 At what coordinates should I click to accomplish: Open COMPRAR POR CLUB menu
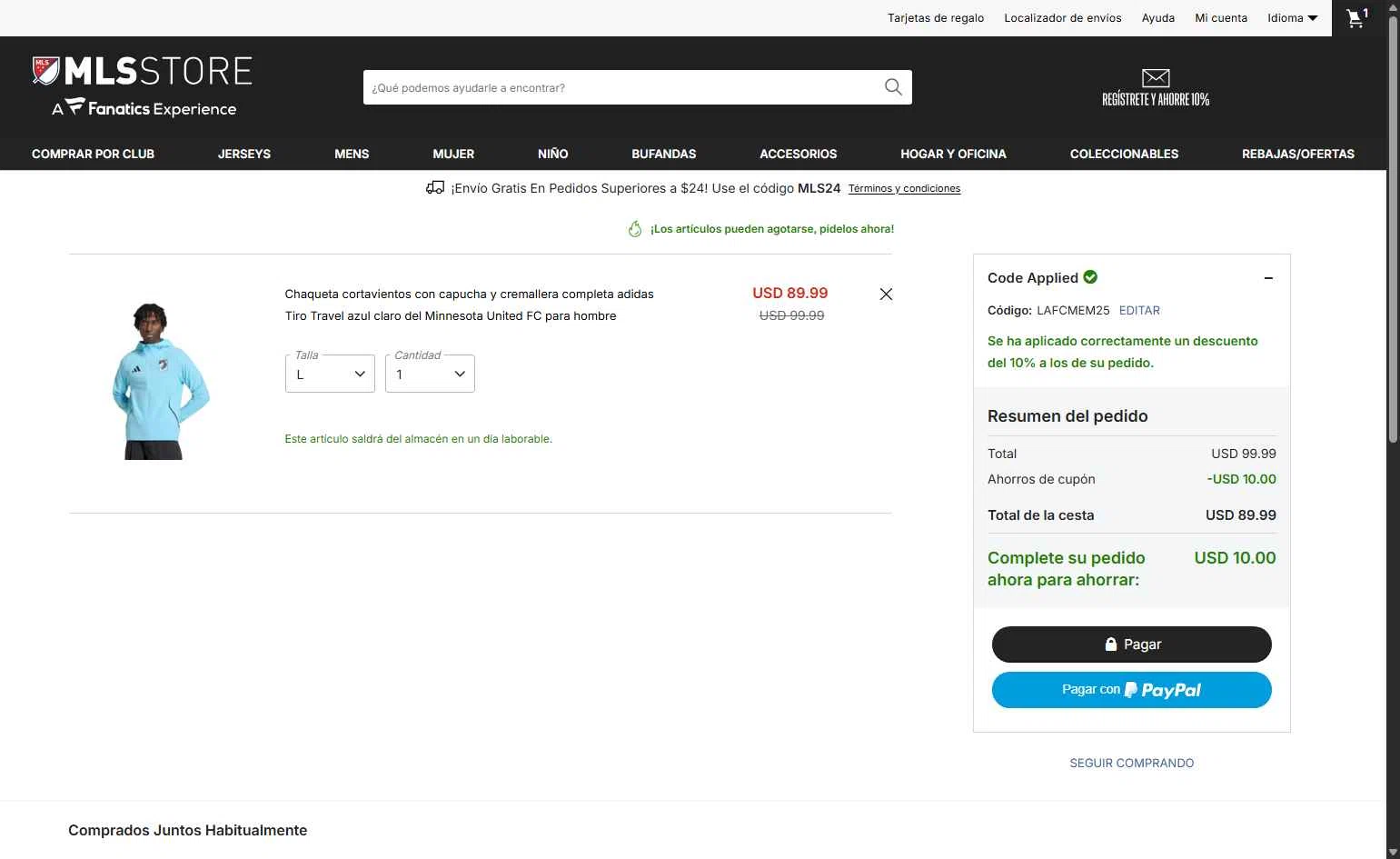(x=93, y=154)
